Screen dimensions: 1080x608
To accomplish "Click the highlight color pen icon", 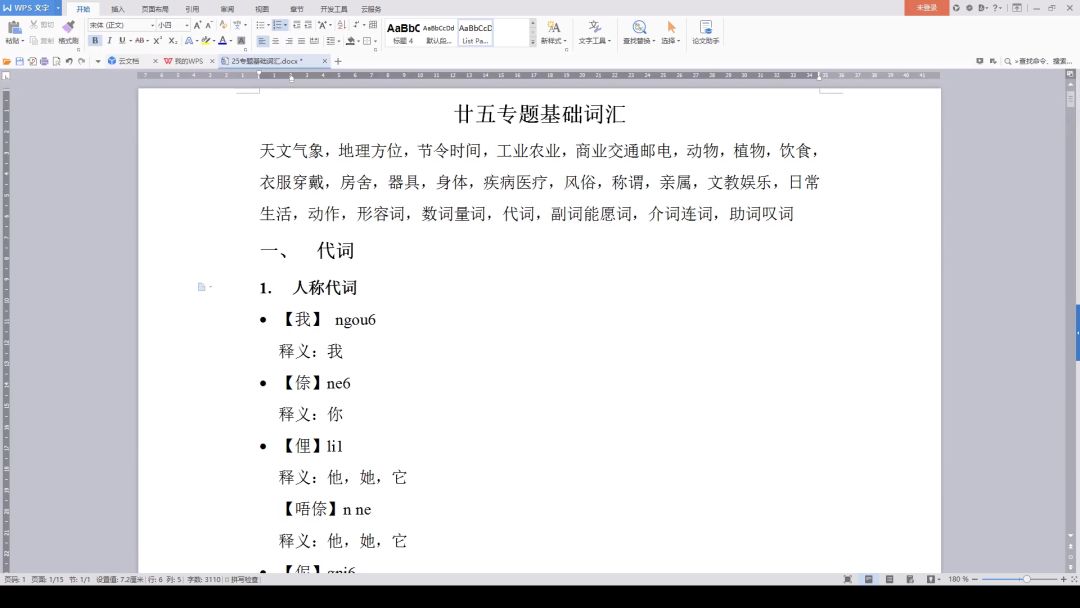I will 205,41.
